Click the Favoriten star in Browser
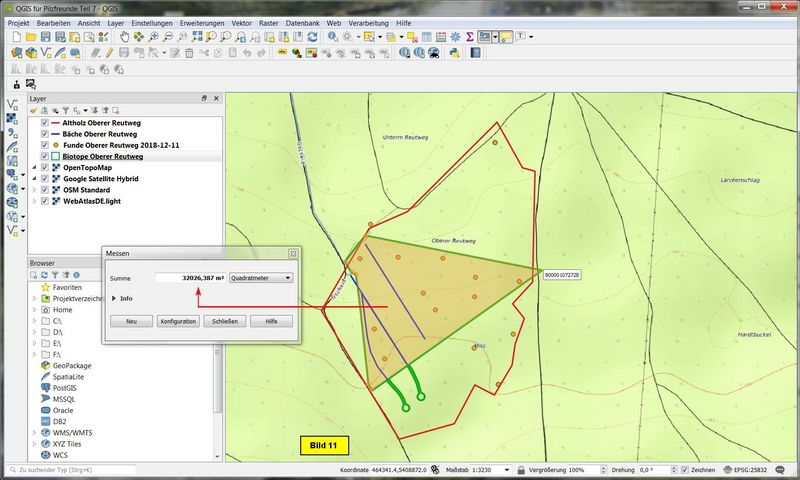 pyautogui.click(x=46, y=286)
